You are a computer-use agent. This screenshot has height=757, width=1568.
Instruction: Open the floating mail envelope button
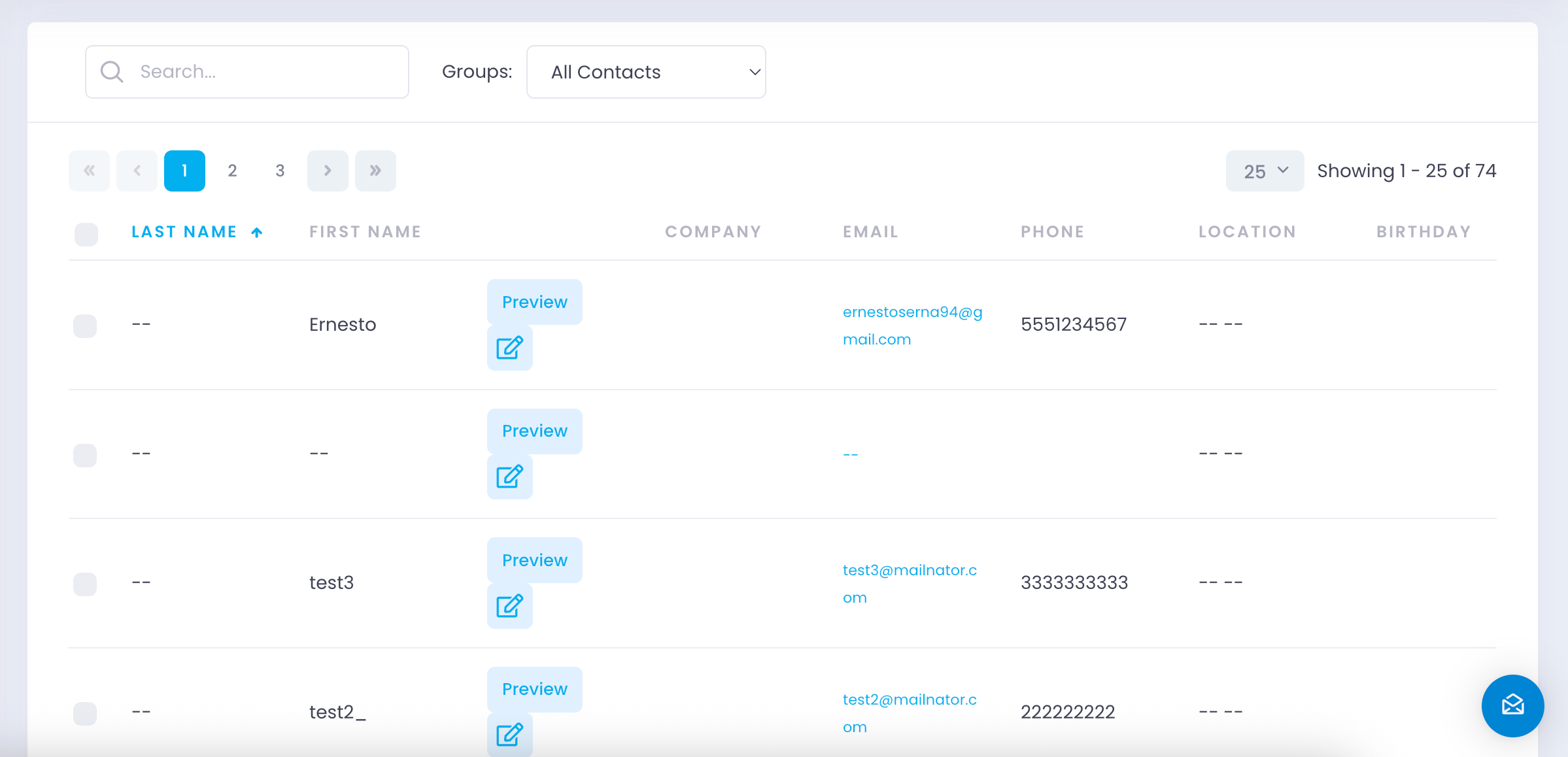tap(1512, 705)
